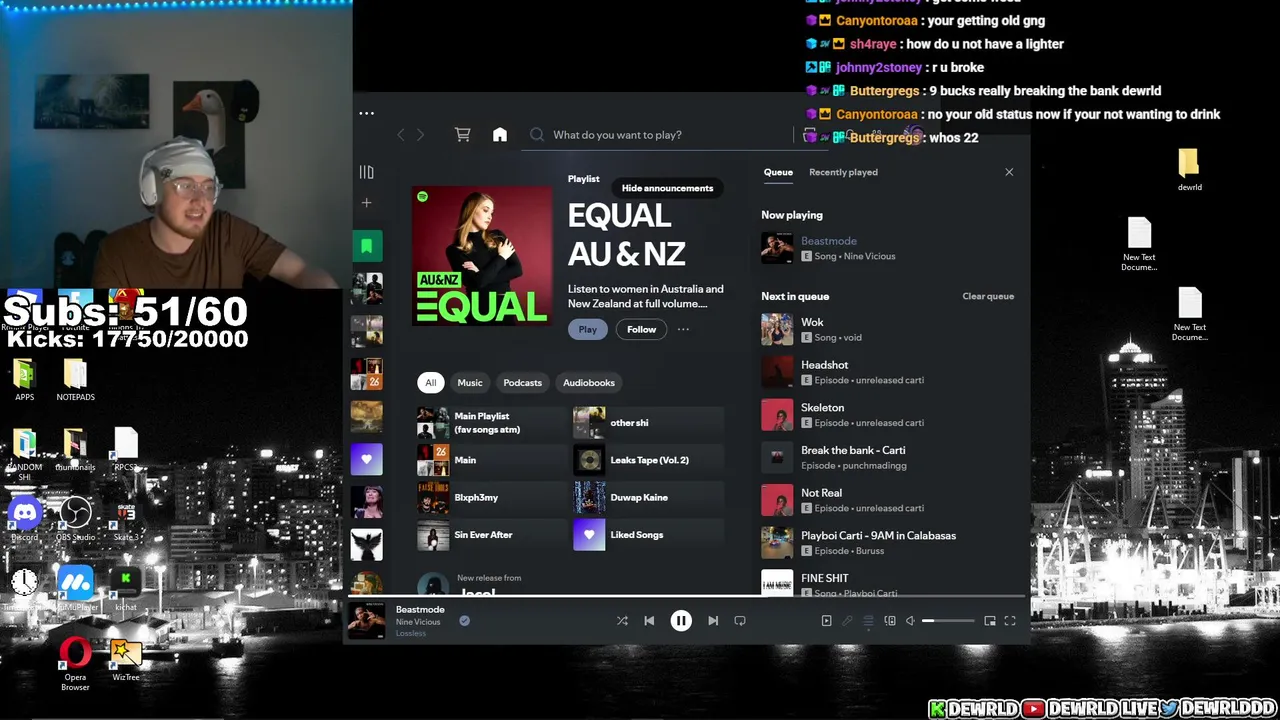Open the kichat desktop shortcut
Screen dimensions: 1280x720
tap(126, 590)
